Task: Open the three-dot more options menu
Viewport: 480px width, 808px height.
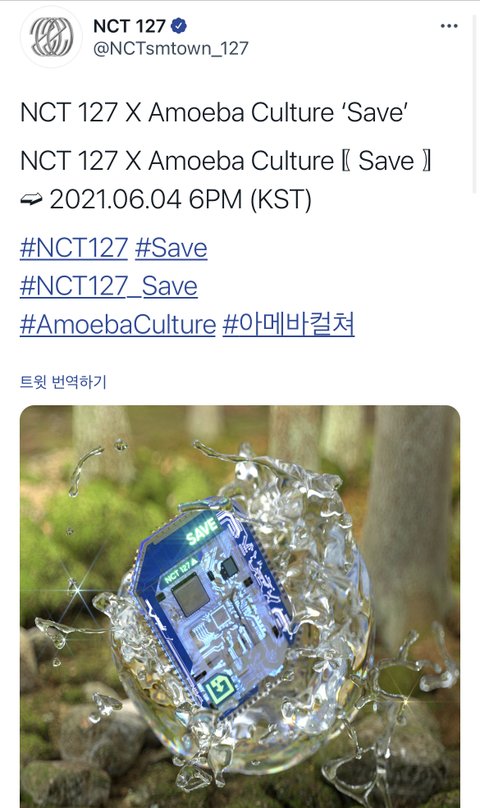Action: pos(449,26)
